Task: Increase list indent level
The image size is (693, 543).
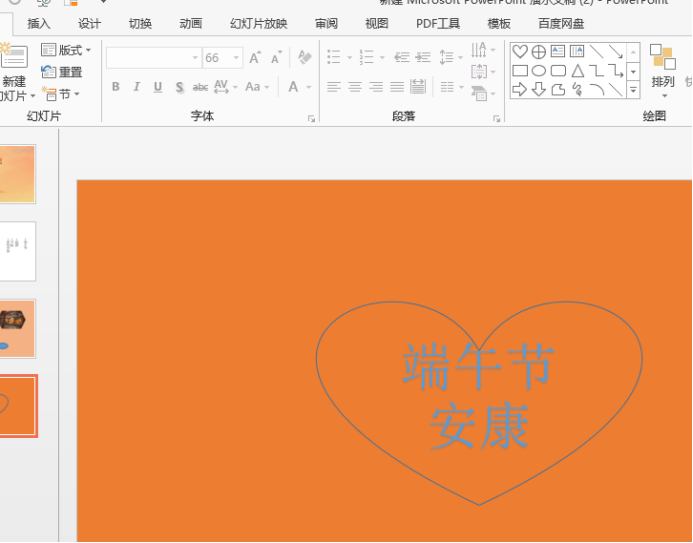Action: tap(423, 57)
